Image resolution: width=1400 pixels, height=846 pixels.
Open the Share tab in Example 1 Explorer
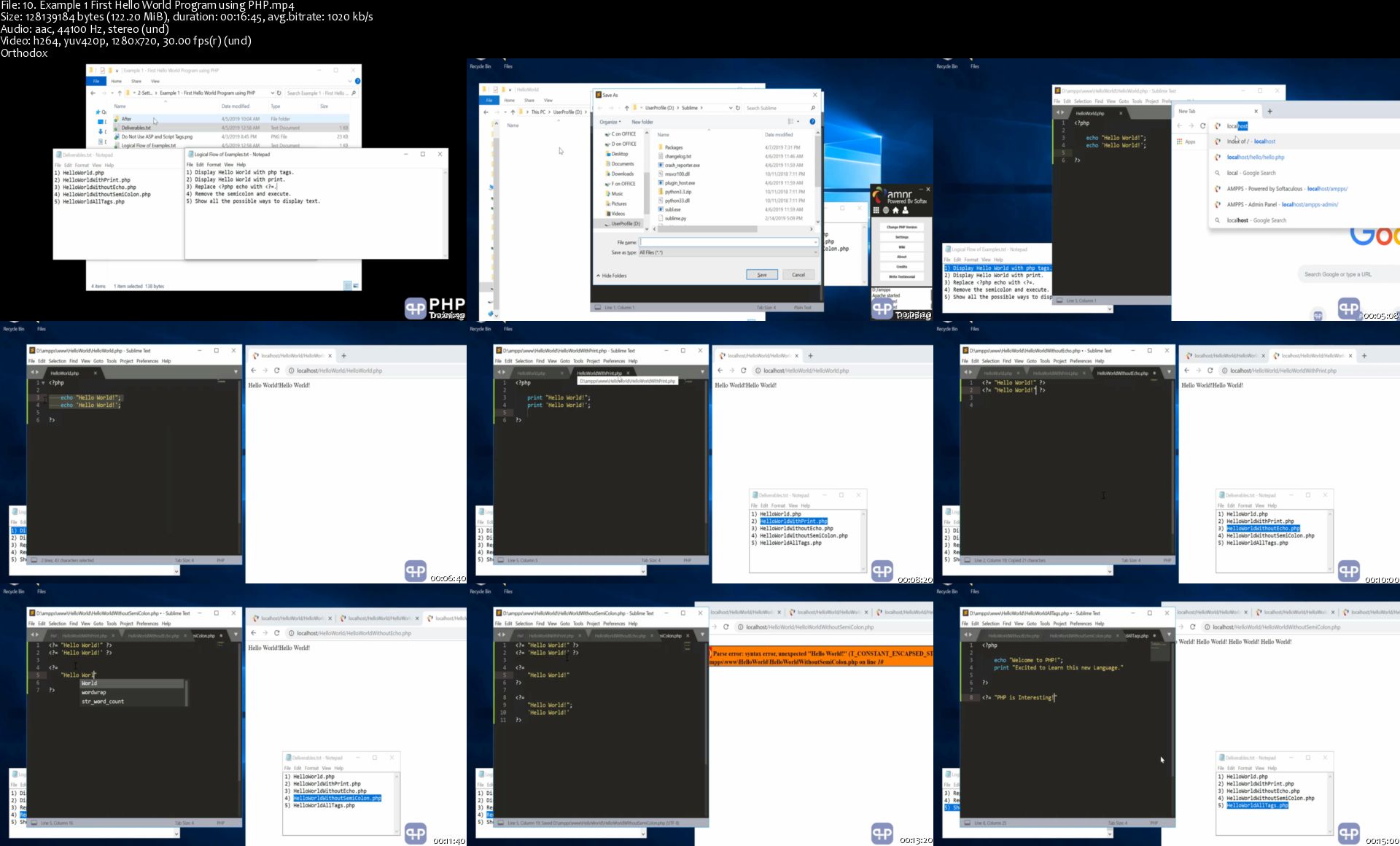[x=136, y=81]
